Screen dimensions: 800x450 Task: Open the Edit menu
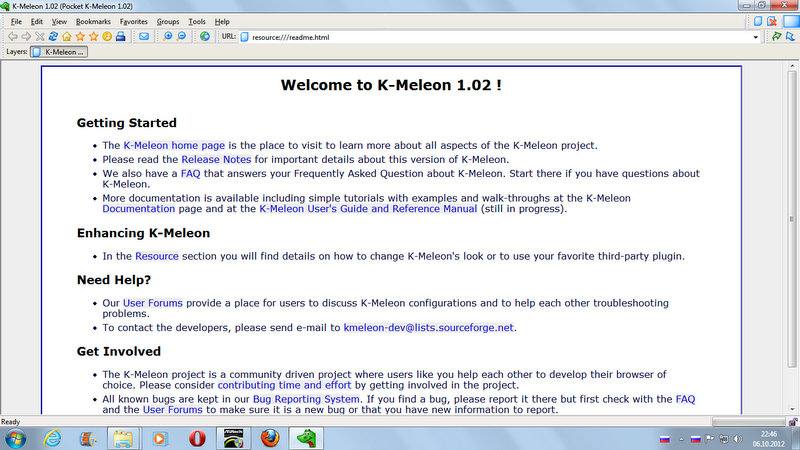[x=37, y=22]
